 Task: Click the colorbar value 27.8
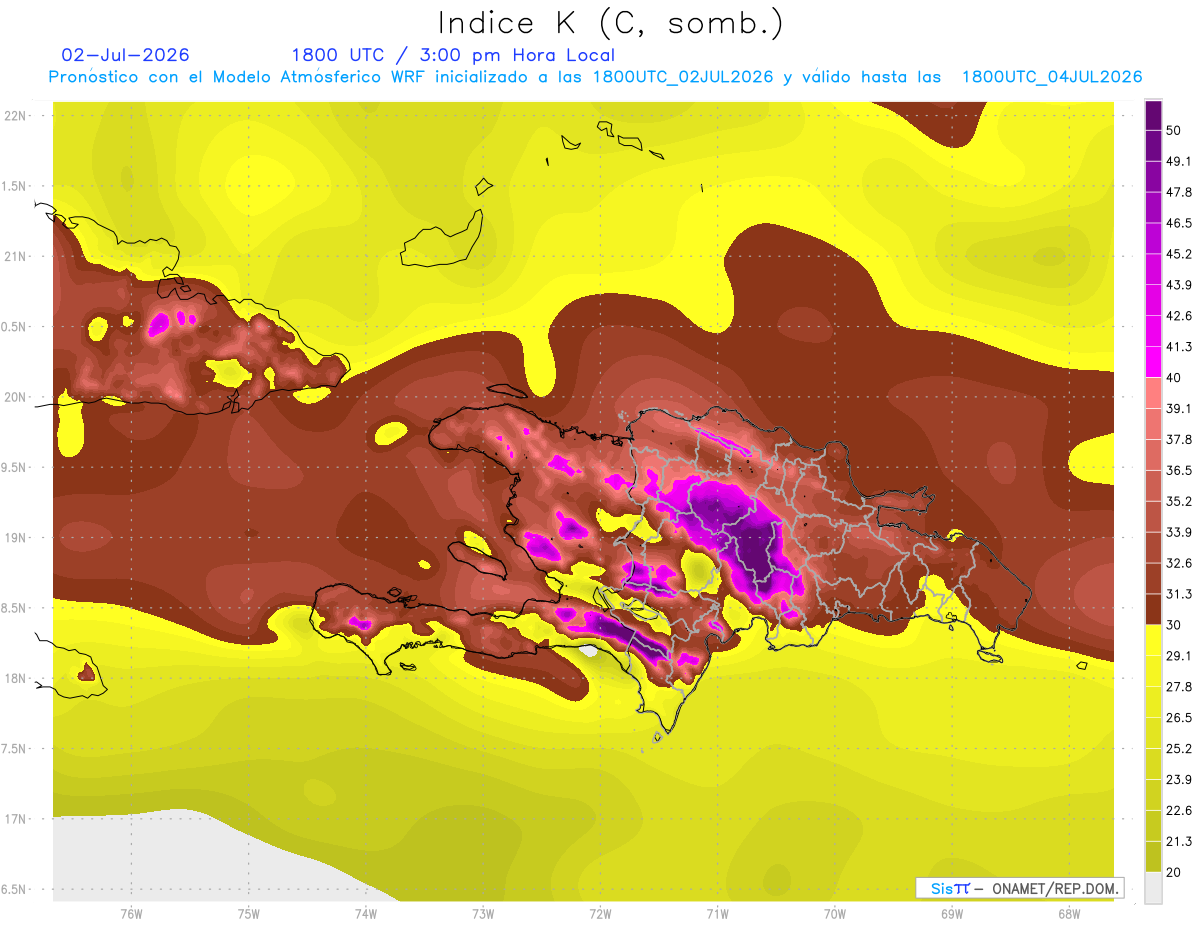click(x=1179, y=686)
